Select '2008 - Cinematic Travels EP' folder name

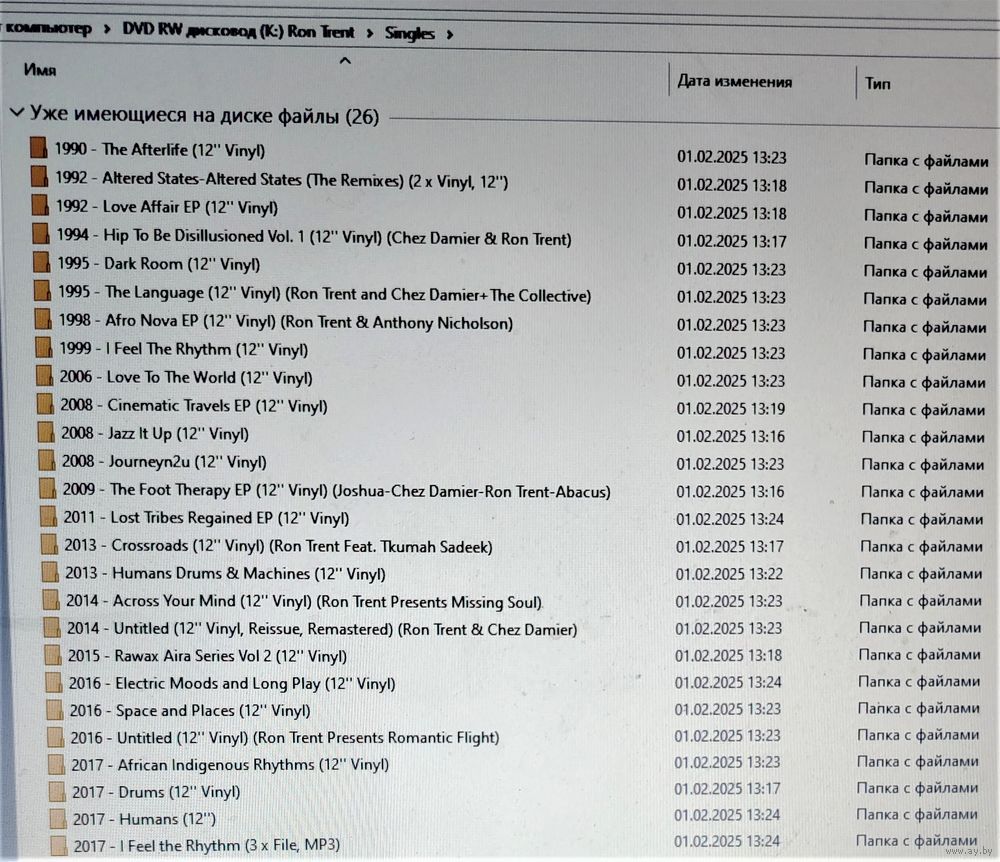(194, 405)
